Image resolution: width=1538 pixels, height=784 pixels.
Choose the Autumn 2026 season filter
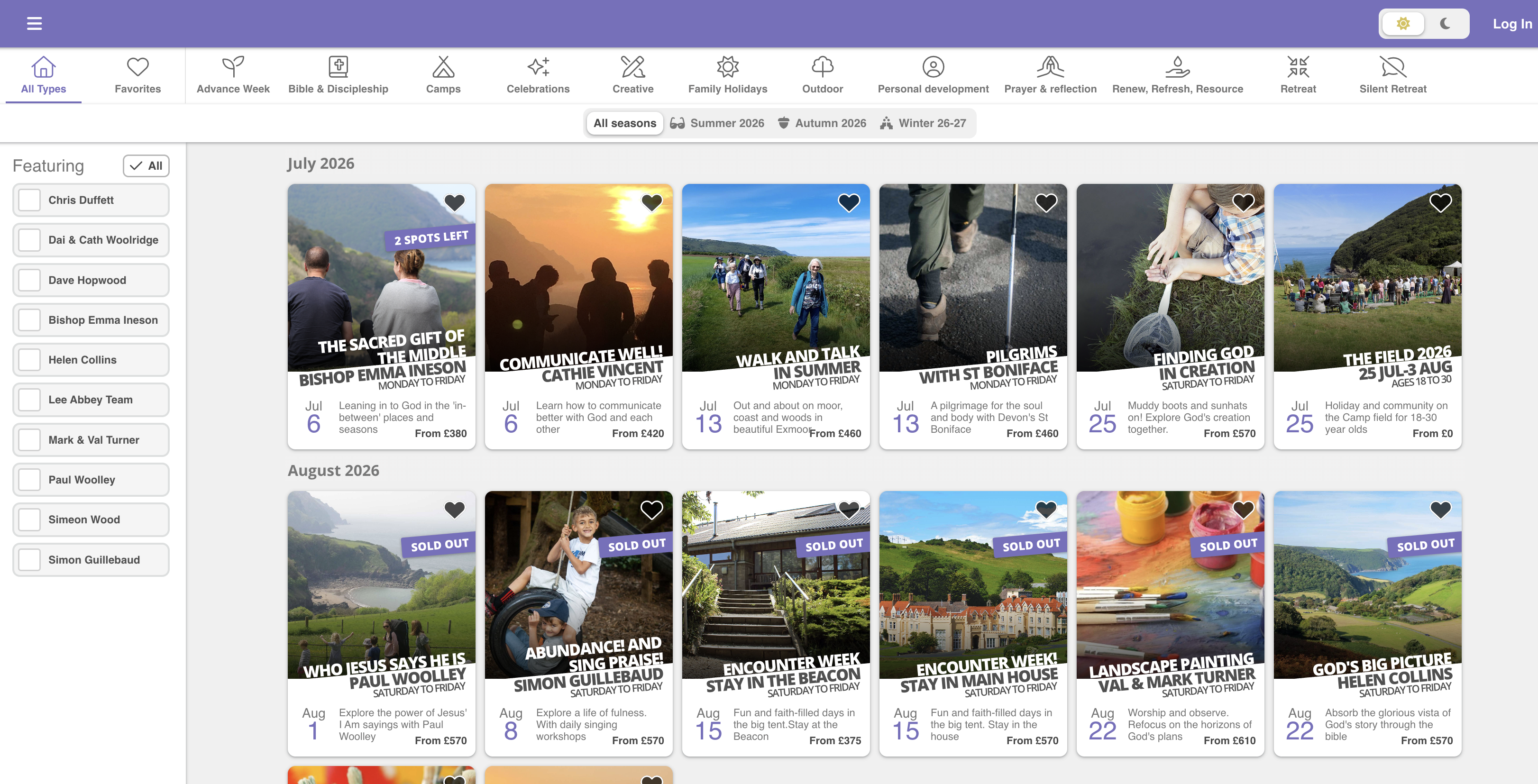pos(822,123)
